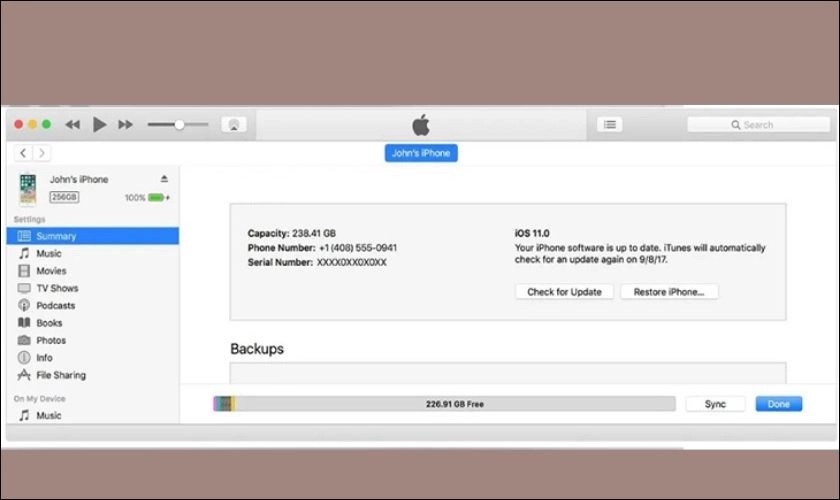Viewport: 840px width, 500px height.
Task: Open the Summary settings section
Action: 93,236
